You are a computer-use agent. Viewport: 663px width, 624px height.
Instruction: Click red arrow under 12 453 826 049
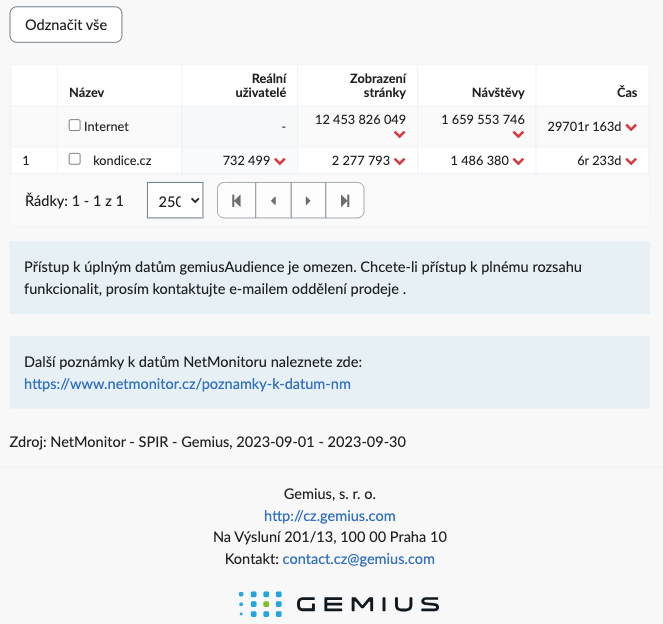[400, 134]
